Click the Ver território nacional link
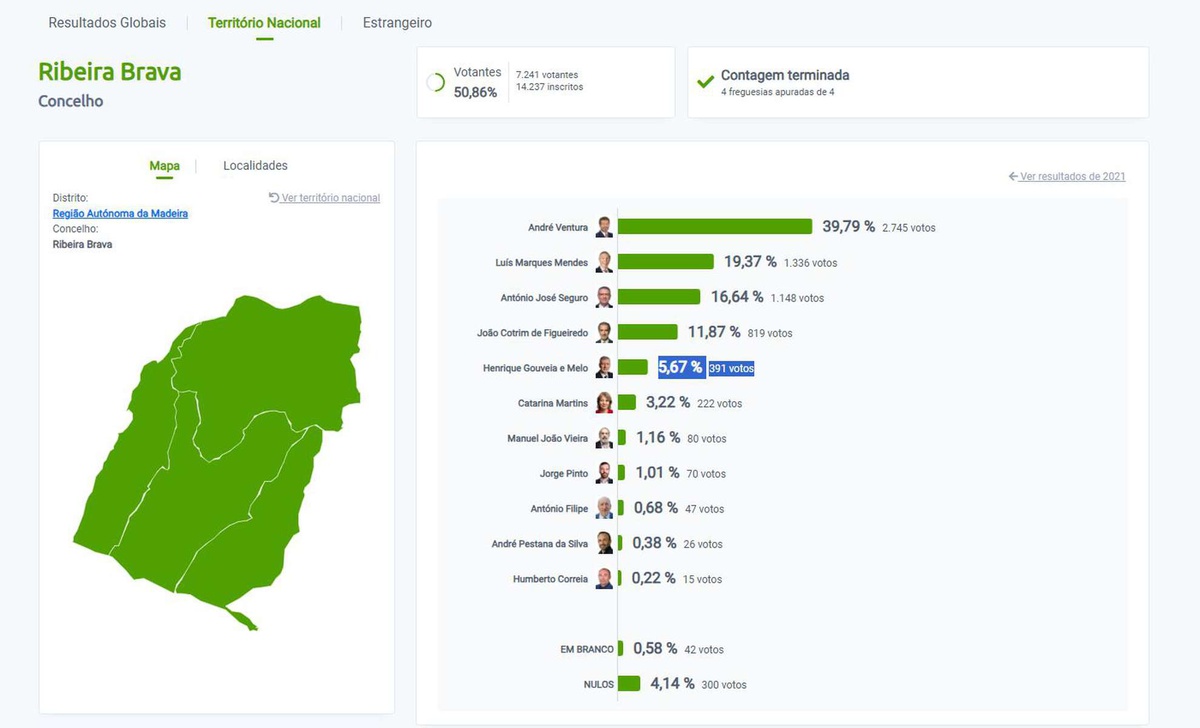Viewport: 1200px width, 728px height. [330, 198]
